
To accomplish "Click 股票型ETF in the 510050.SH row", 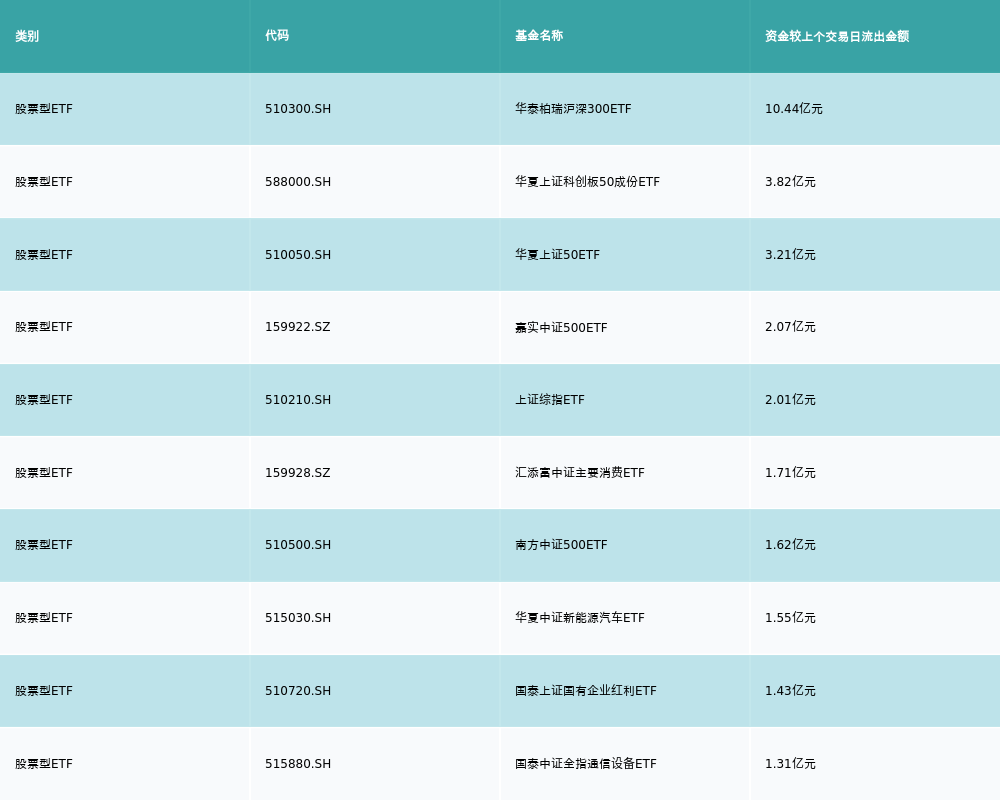I will (44, 255).
